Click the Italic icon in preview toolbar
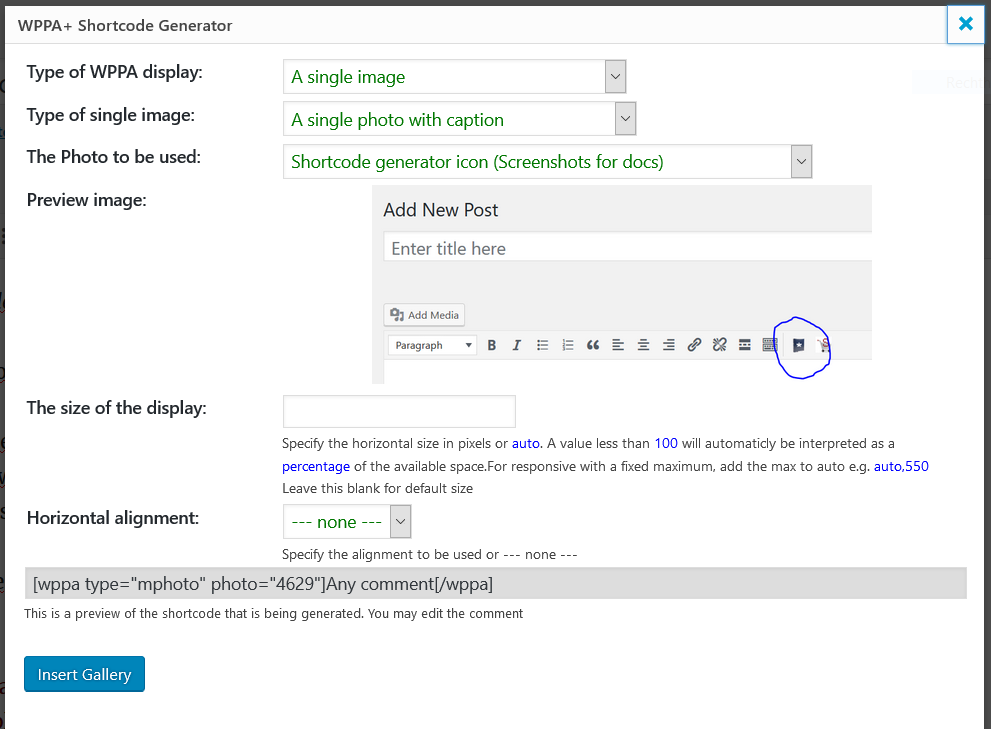The width and height of the screenshot is (991, 729). pyautogui.click(x=517, y=345)
